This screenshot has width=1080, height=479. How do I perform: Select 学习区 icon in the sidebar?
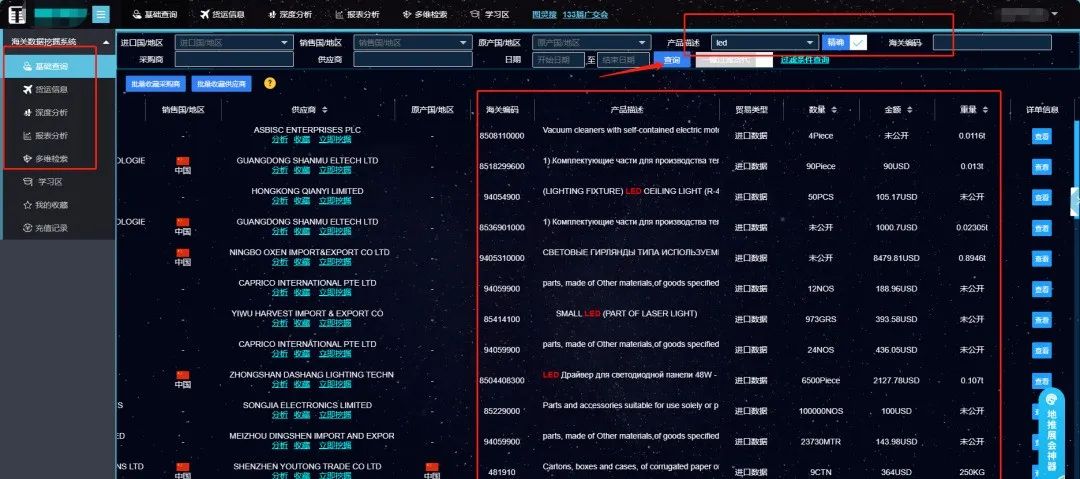tap(28, 182)
